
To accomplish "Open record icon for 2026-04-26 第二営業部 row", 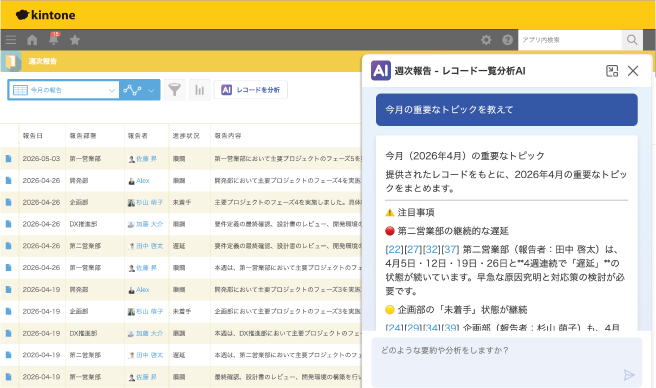I will (x=8, y=246).
